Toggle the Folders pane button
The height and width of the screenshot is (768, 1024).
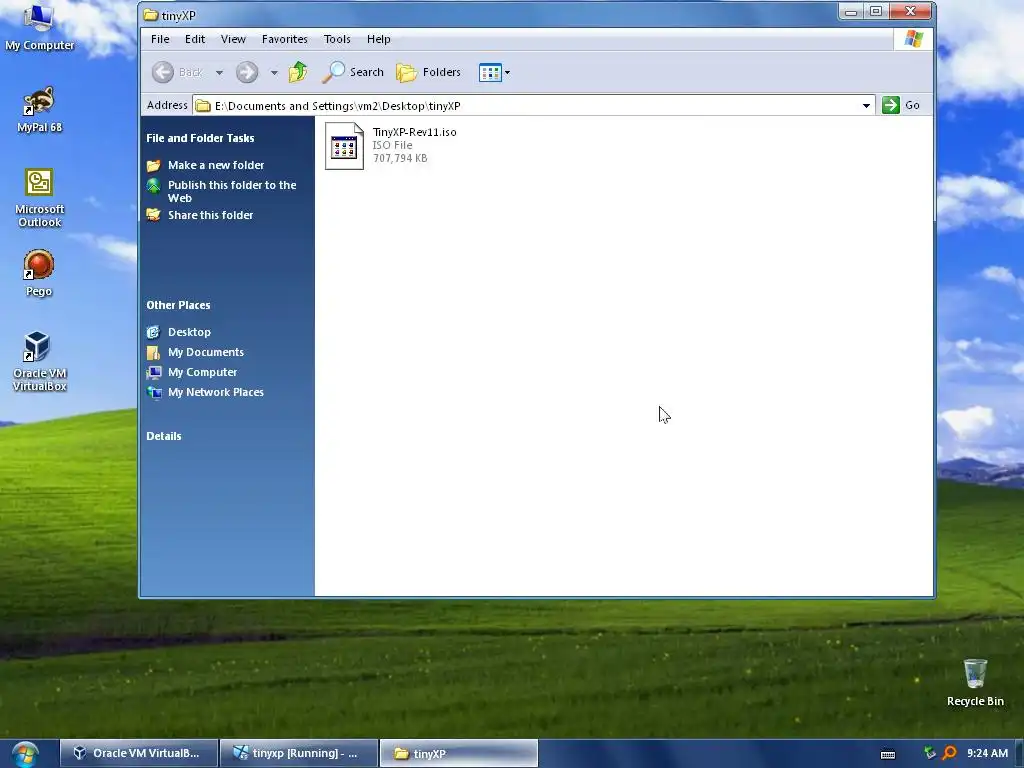(428, 72)
